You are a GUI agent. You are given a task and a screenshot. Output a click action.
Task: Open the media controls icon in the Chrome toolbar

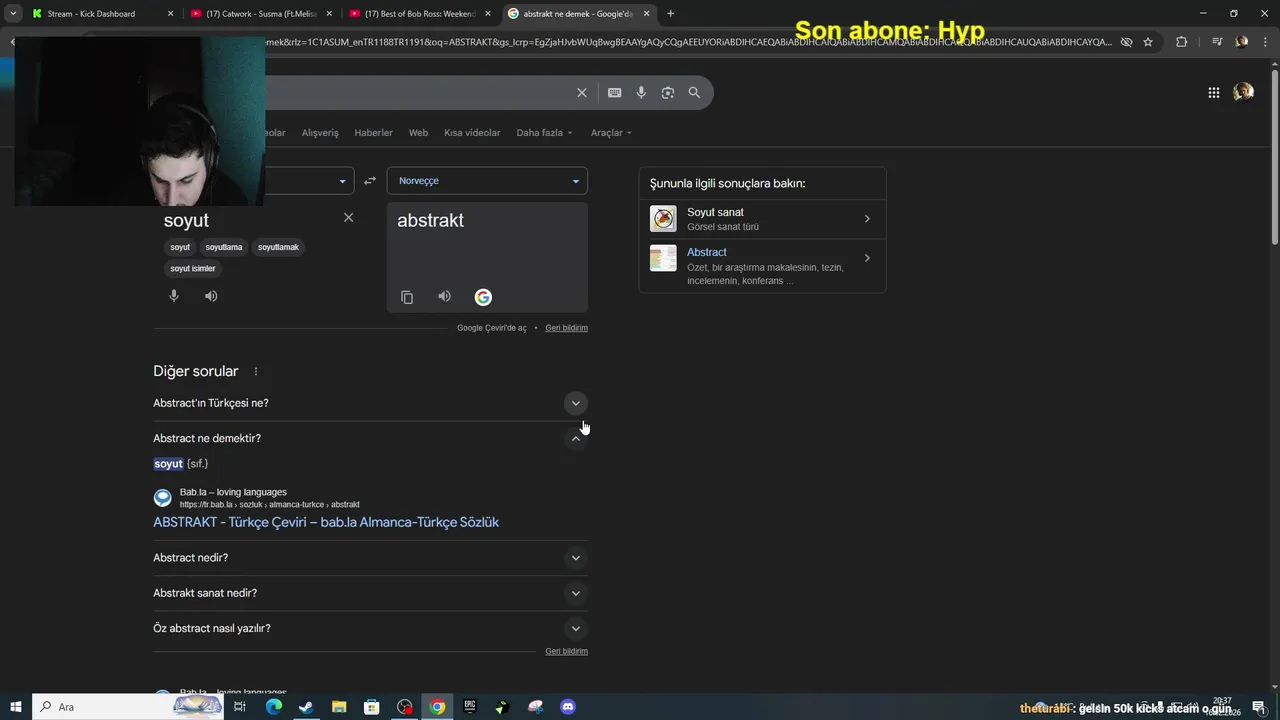1217,42
